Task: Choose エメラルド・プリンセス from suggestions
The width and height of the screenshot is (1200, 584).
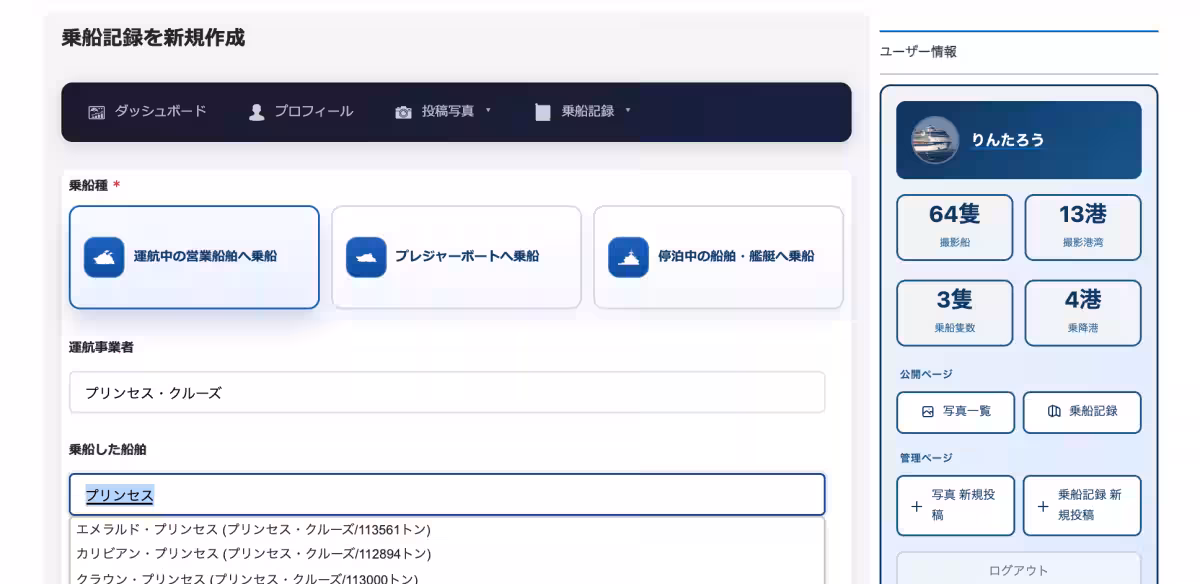Action: point(447,529)
